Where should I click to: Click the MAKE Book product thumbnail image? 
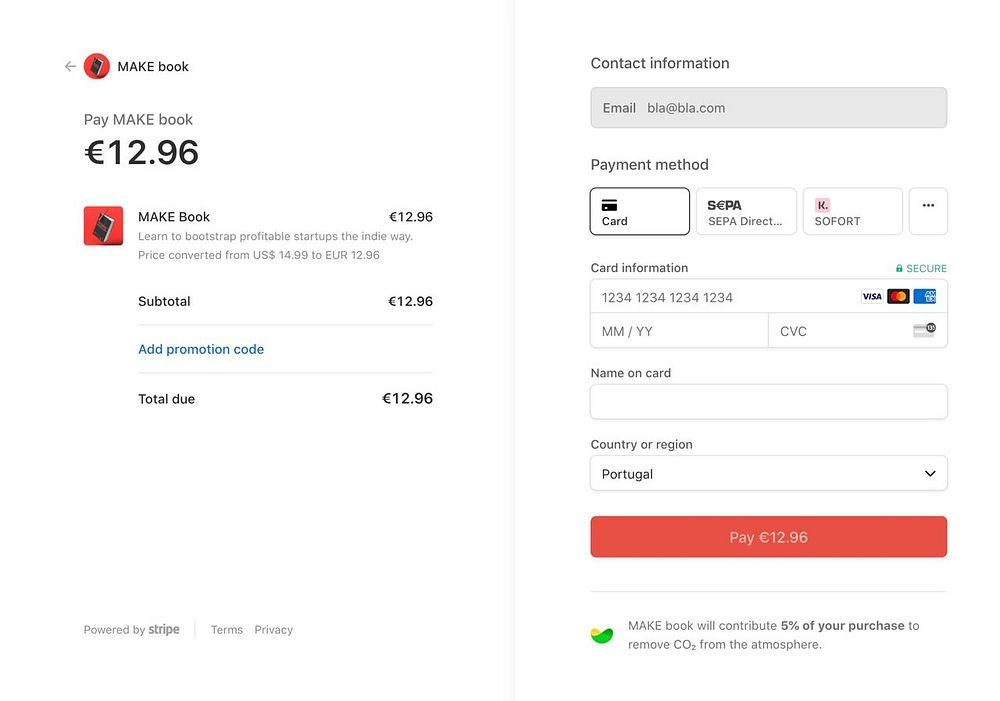click(x=103, y=226)
